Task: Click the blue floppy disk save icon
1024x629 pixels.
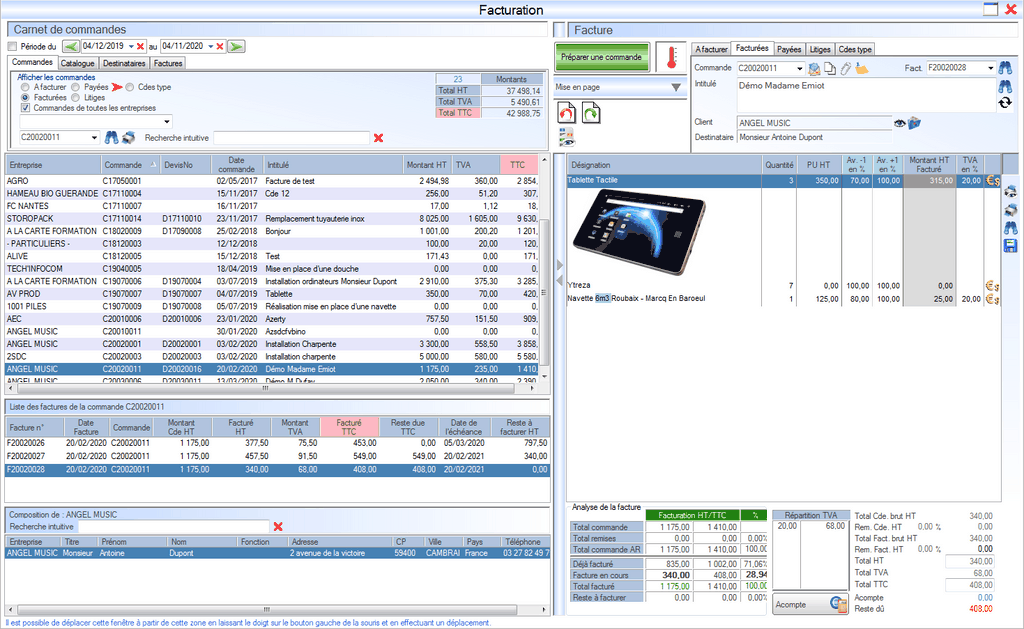Action: (x=1010, y=246)
